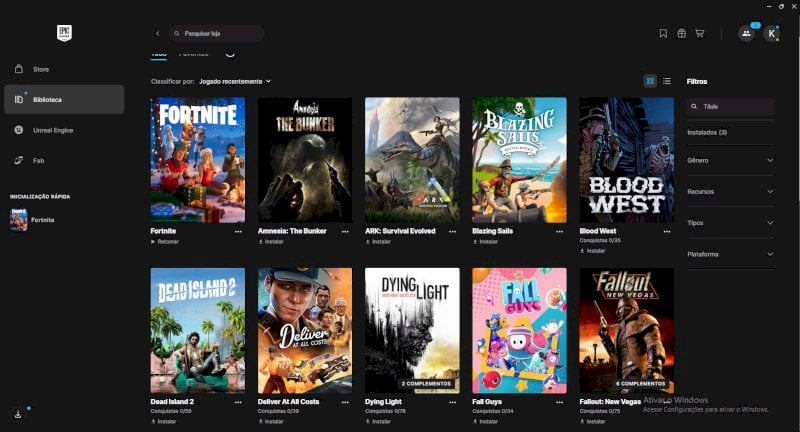This screenshot has width=800, height=432.
Task: Install Blood West
Action: pos(592,251)
